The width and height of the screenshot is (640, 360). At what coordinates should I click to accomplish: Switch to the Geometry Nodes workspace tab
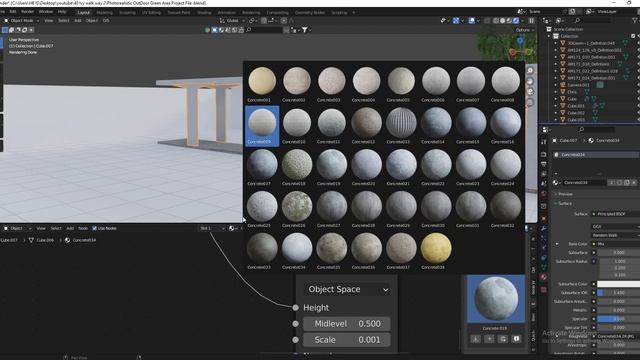(310, 13)
